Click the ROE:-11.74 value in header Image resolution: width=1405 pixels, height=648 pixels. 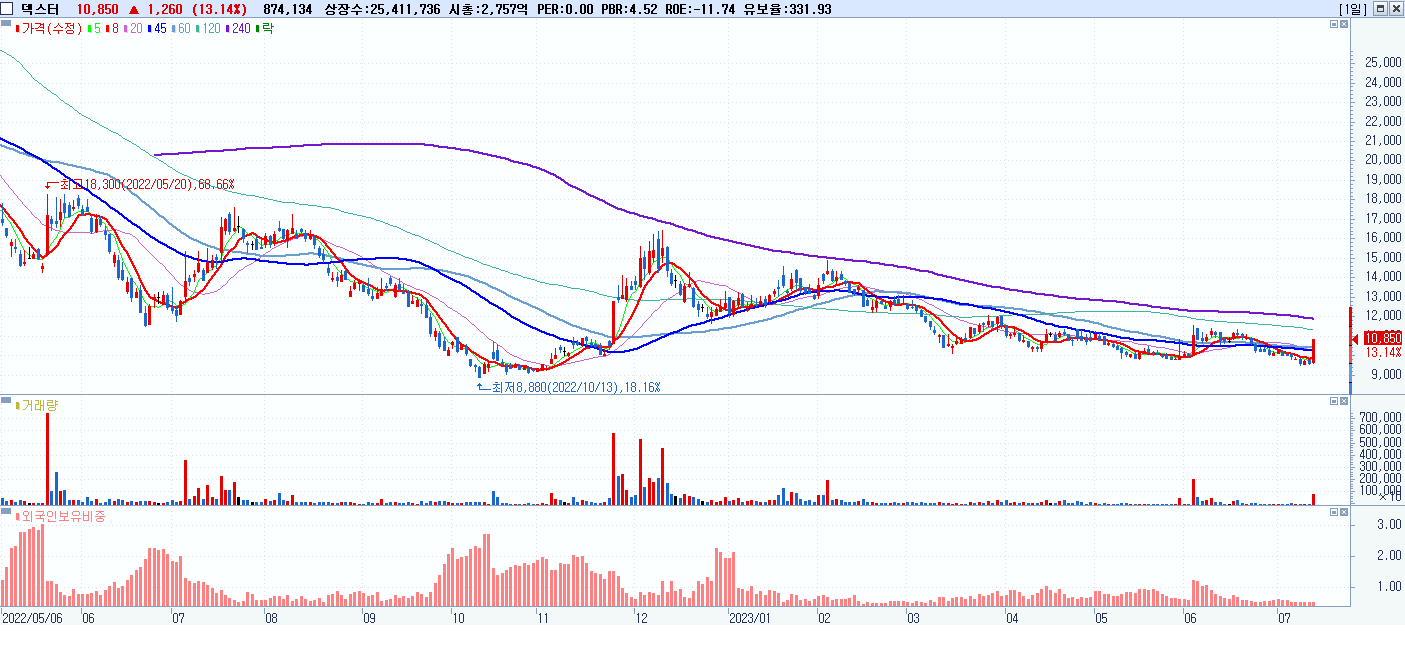[x=701, y=9]
